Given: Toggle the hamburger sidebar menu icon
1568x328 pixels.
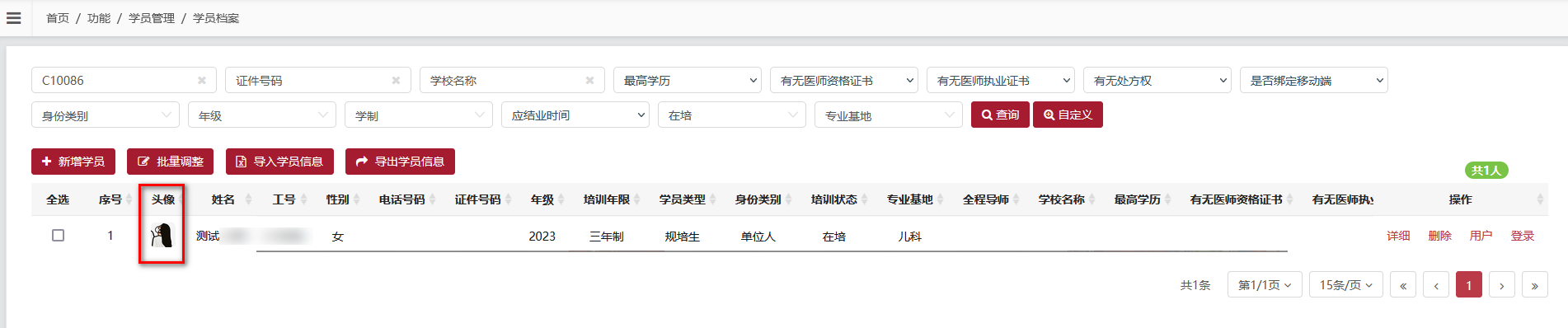Looking at the screenshot, I should [x=13, y=17].
